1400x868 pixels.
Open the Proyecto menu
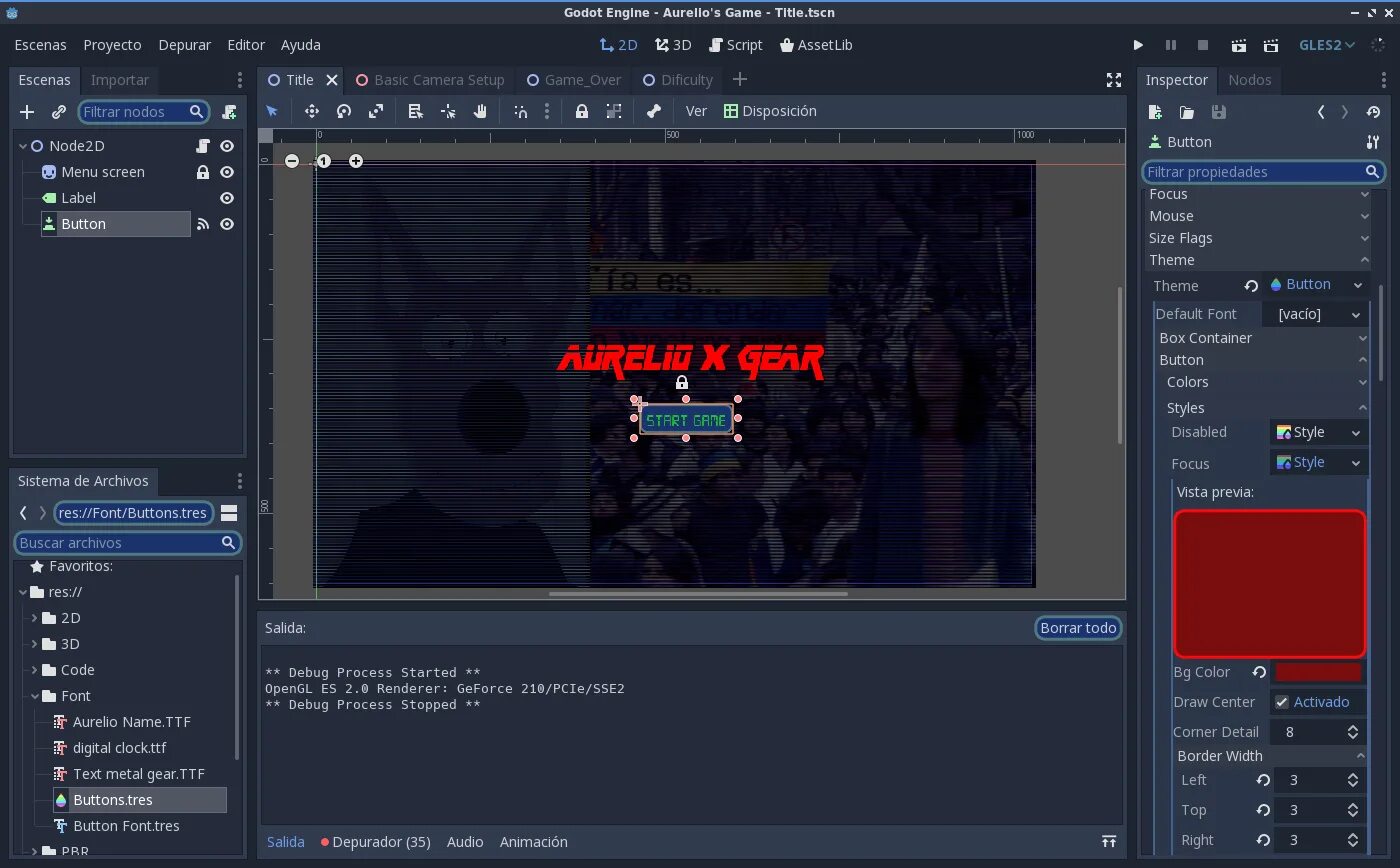click(112, 45)
